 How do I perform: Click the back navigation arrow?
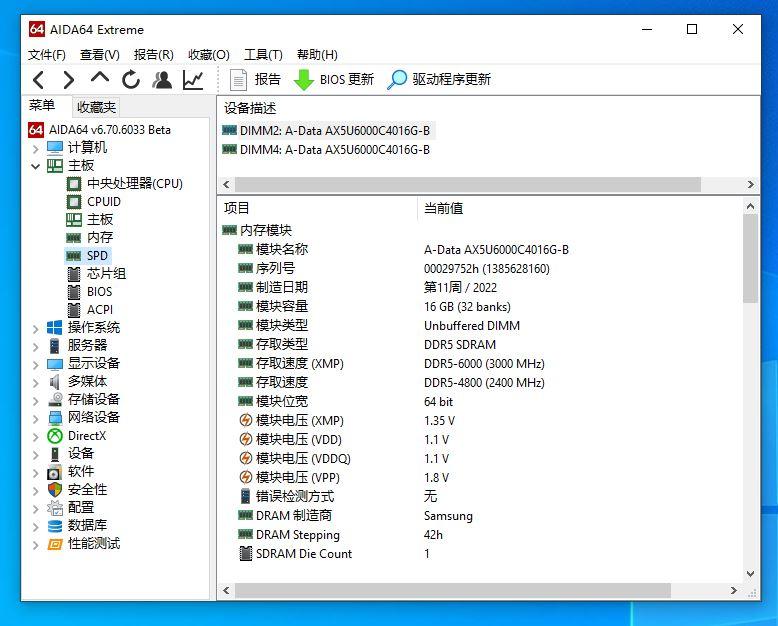click(38, 80)
